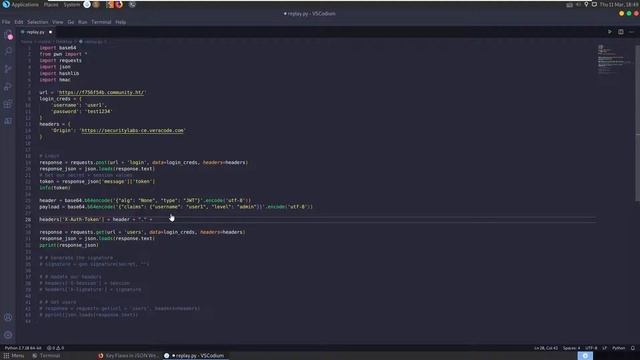The image size is (640, 360).
Task: Change the Spaces: 4 indentation setting
Action: click(571, 348)
